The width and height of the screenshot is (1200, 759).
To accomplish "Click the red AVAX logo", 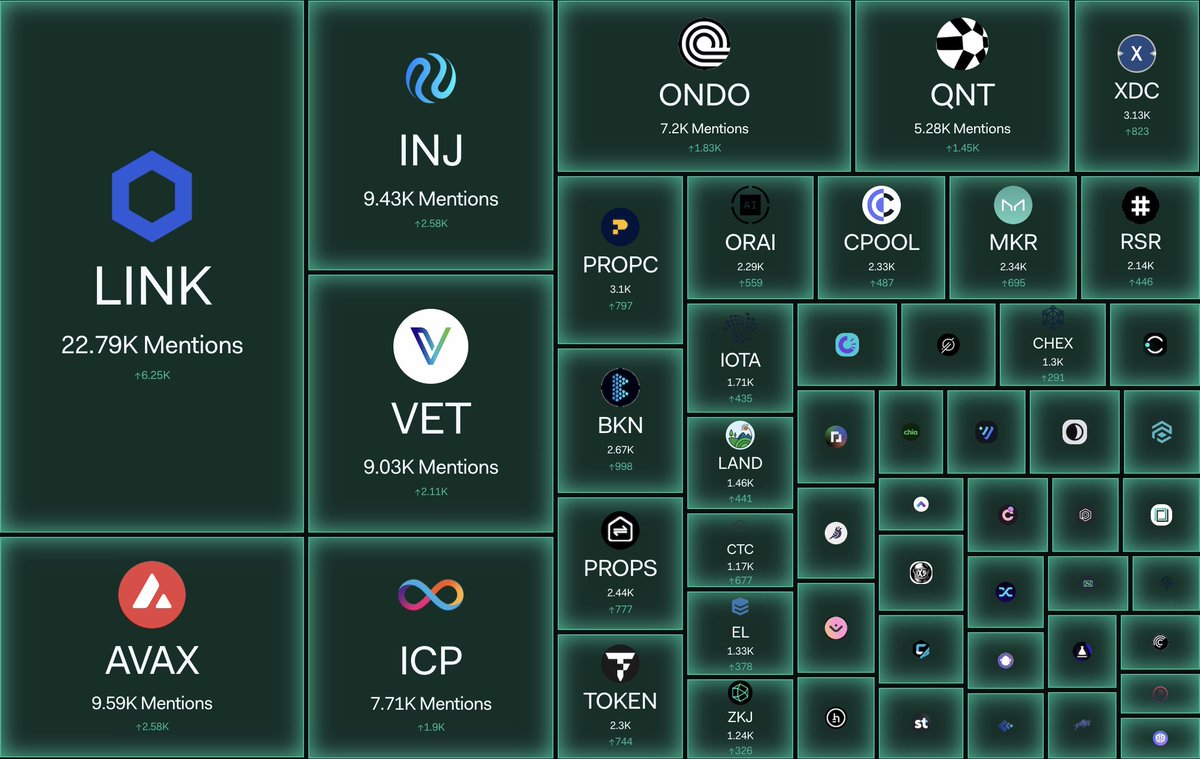I will pos(151,596).
